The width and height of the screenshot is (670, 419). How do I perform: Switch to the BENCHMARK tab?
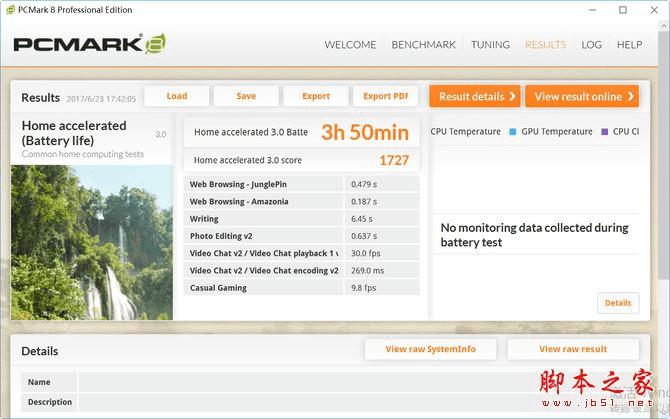coord(423,45)
